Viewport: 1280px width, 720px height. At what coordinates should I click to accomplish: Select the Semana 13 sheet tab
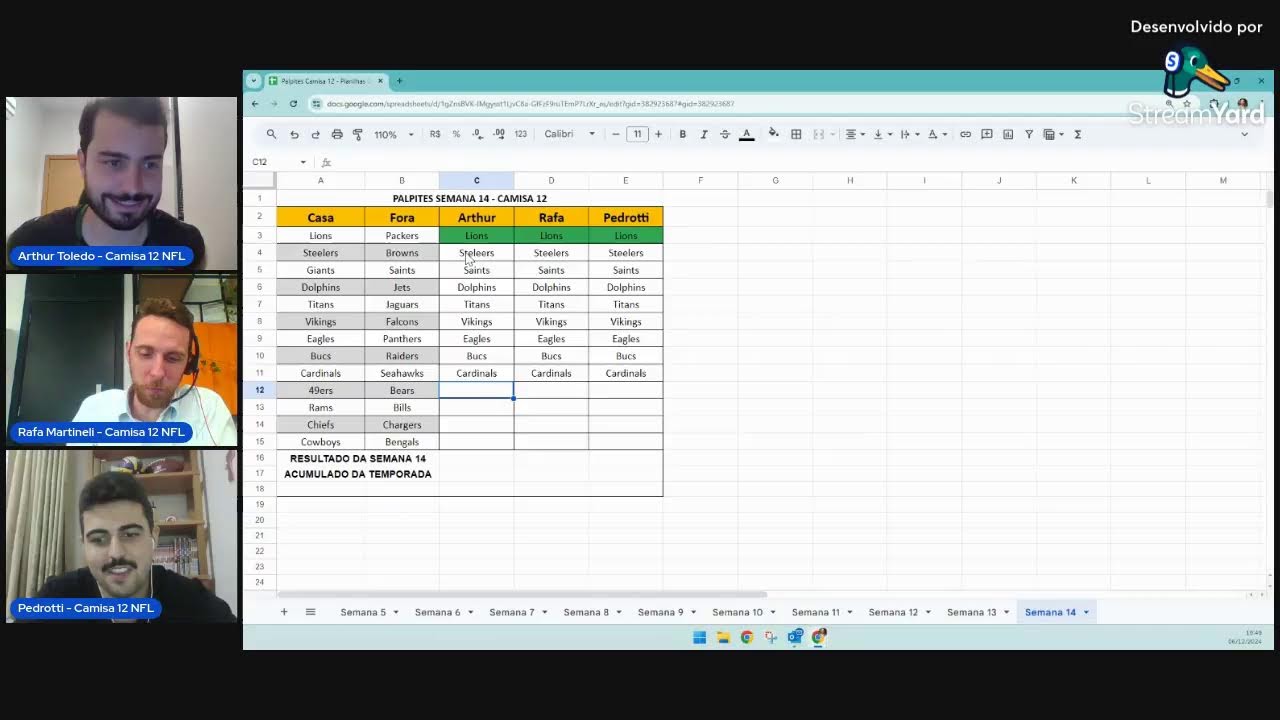coord(971,612)
